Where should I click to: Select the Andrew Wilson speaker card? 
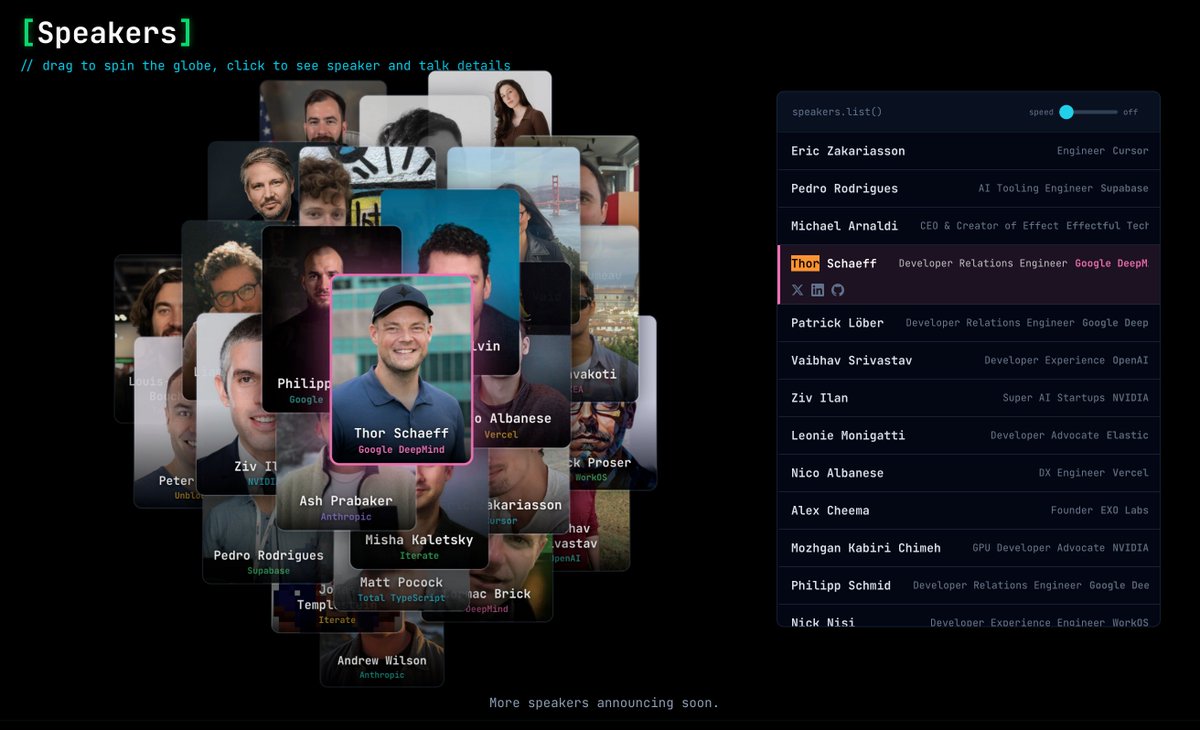(381, 655)
